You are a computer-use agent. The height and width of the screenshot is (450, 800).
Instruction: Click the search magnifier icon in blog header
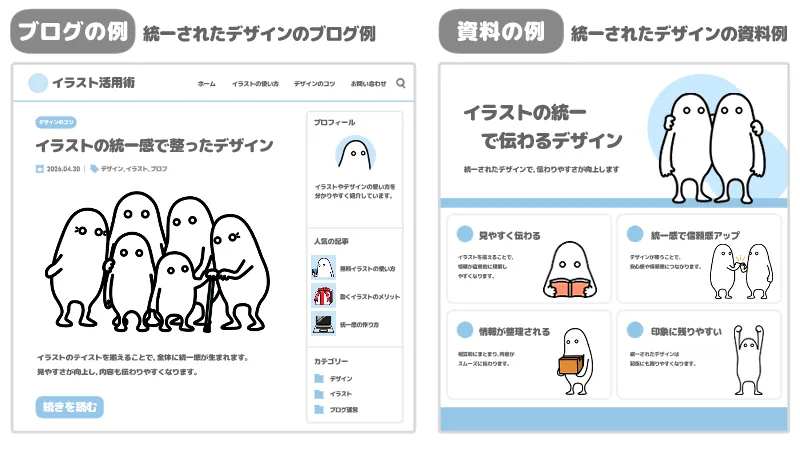point(401,83)
